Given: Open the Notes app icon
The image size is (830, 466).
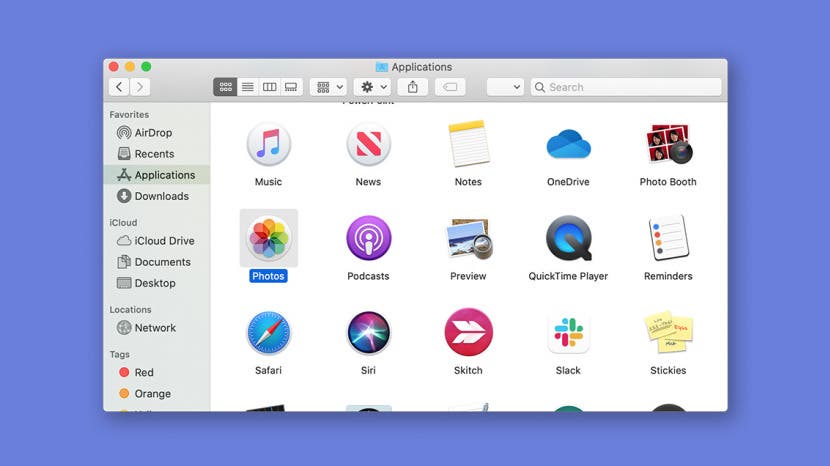Looking at the screenshot, I should pyautogui.click(x=468, y=144).
